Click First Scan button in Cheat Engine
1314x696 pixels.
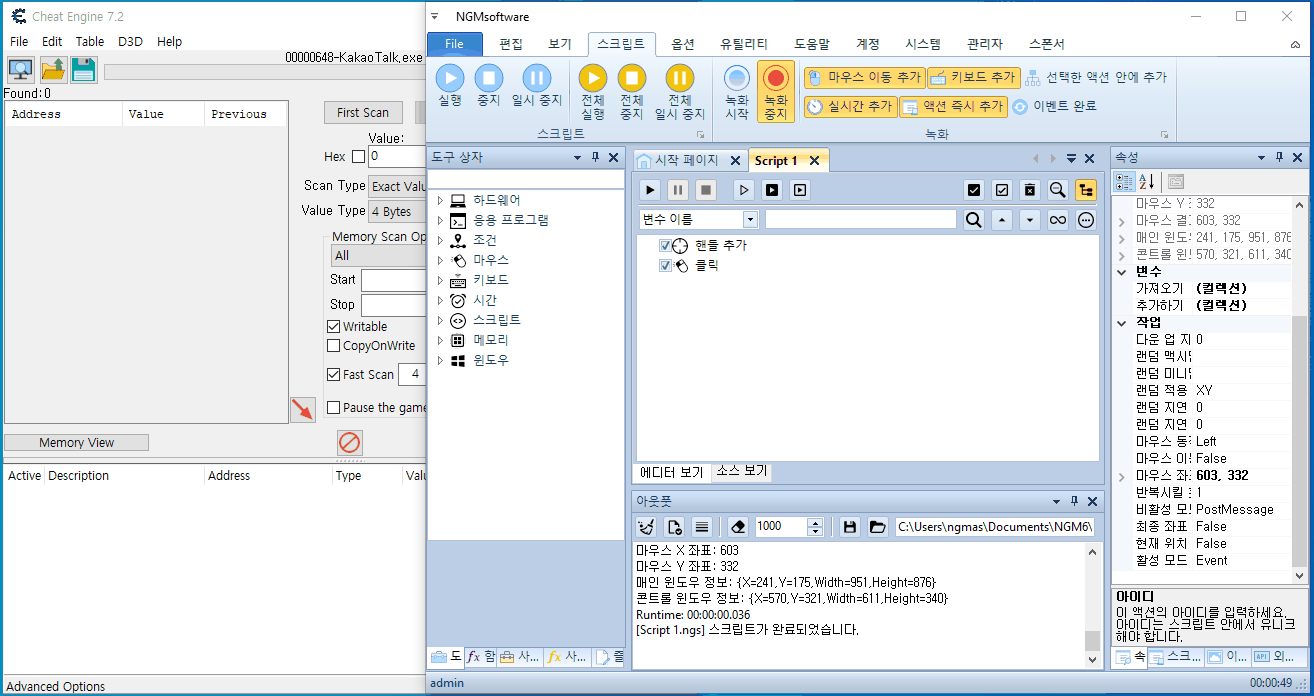[363, 113]
